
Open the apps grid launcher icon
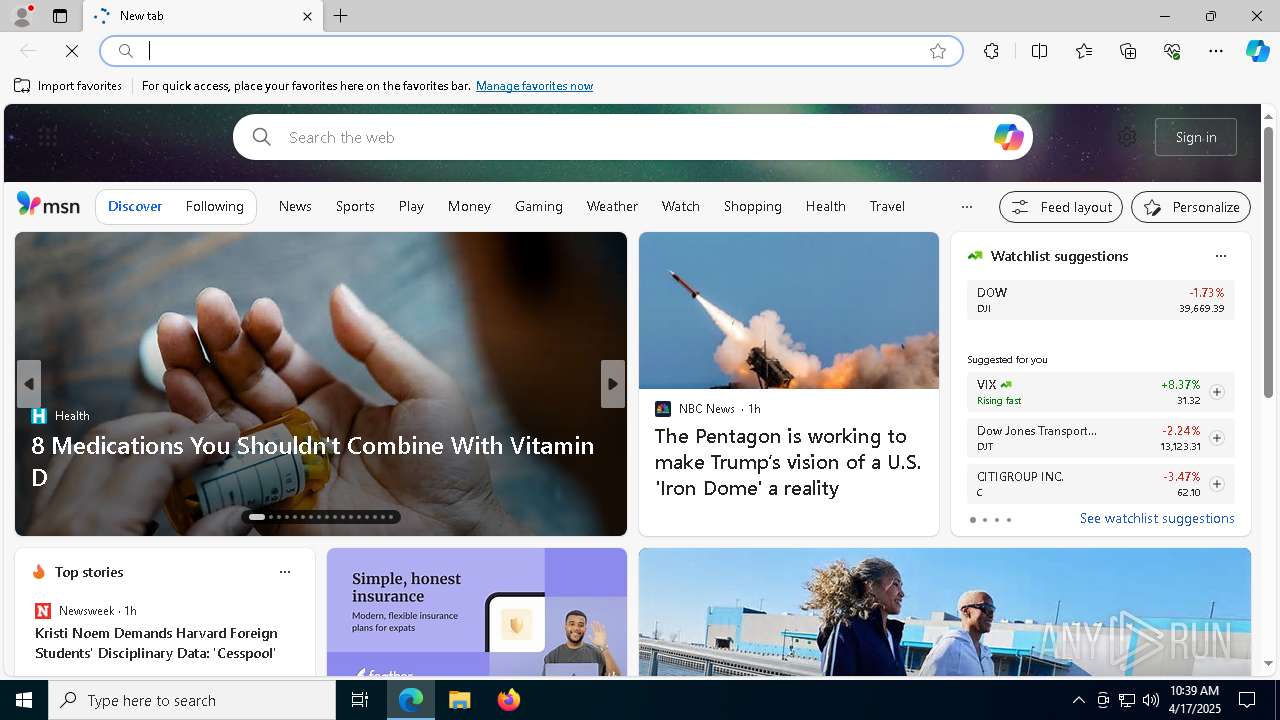47,137
